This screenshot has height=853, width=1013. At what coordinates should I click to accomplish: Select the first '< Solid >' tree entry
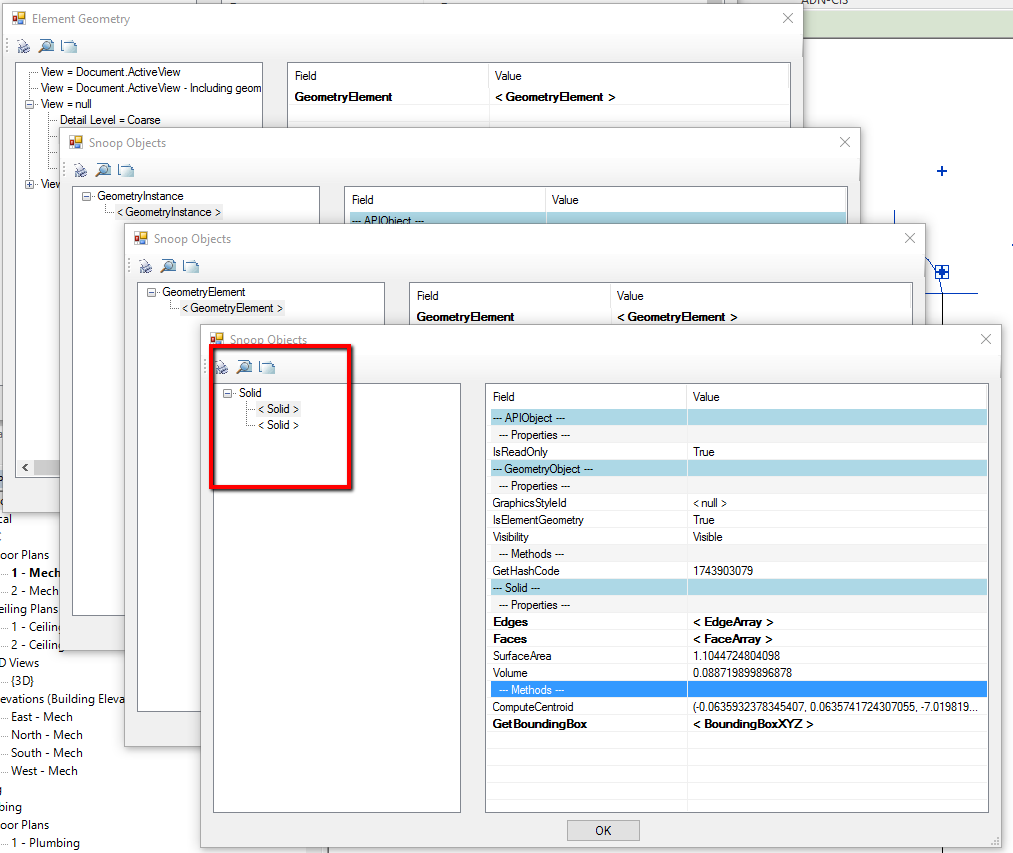point(278,409)
